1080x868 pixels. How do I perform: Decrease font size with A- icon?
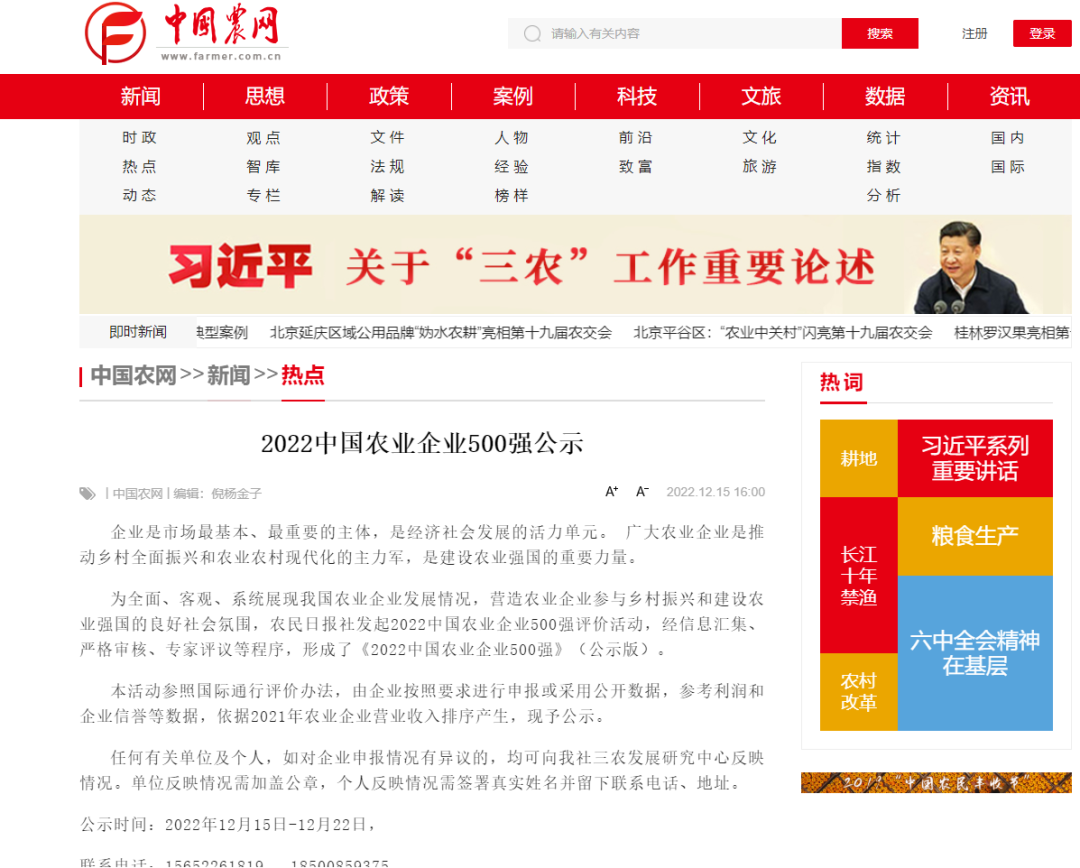643,491
